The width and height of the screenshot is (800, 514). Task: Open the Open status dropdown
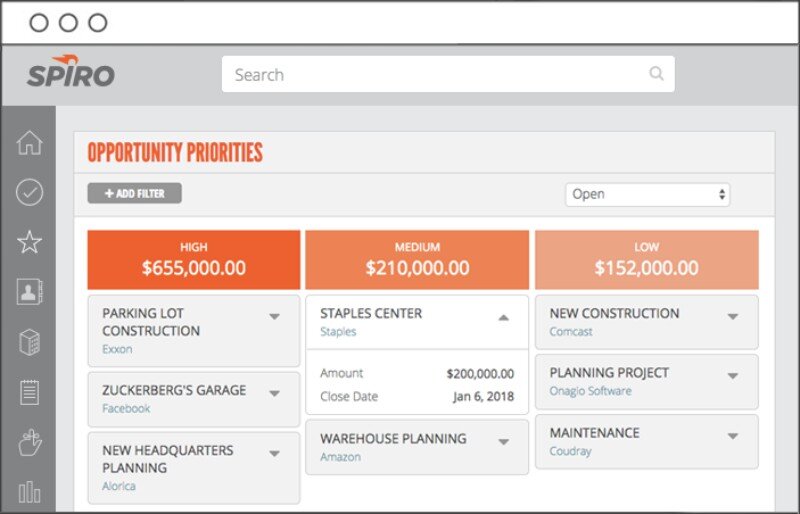click(x=647, y=194)
